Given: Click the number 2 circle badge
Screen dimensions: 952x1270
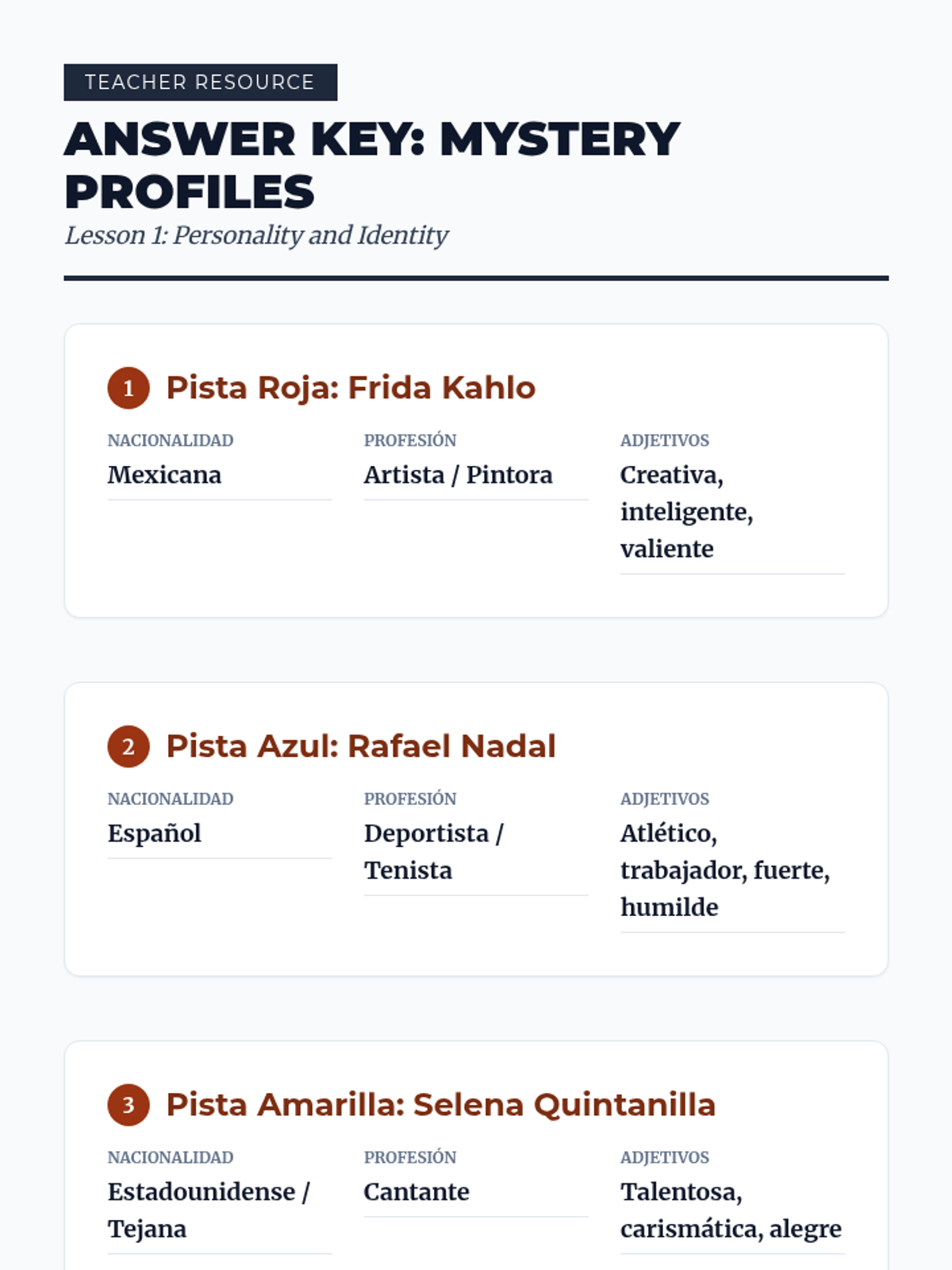Looking at the screenshot, I should click(x=129, y=747).
